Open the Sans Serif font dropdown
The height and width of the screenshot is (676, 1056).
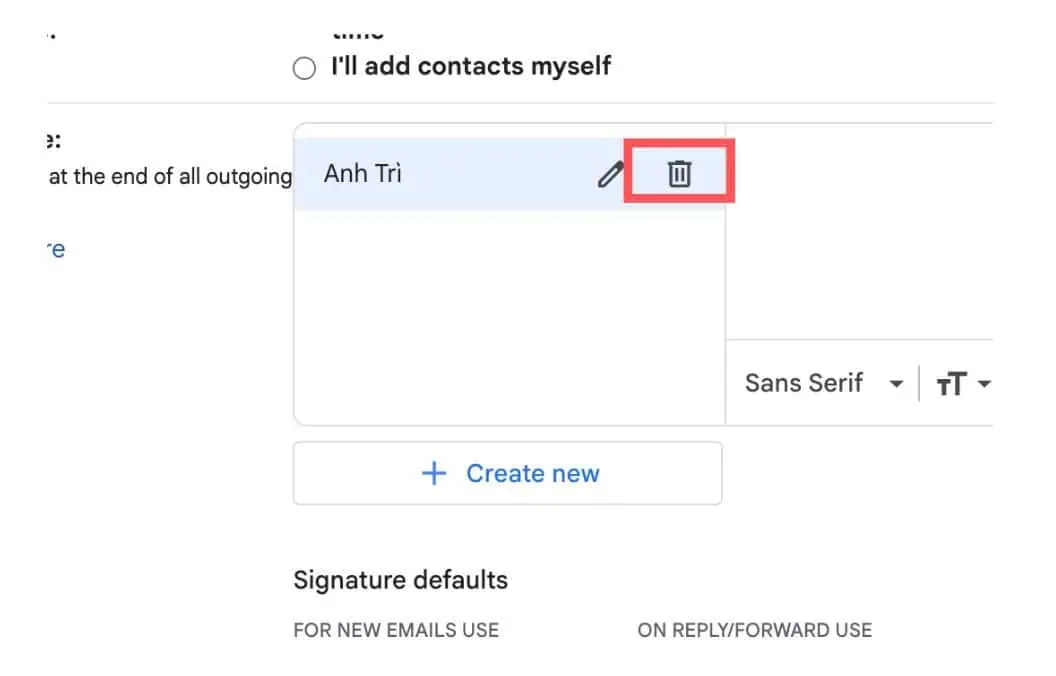804,383
